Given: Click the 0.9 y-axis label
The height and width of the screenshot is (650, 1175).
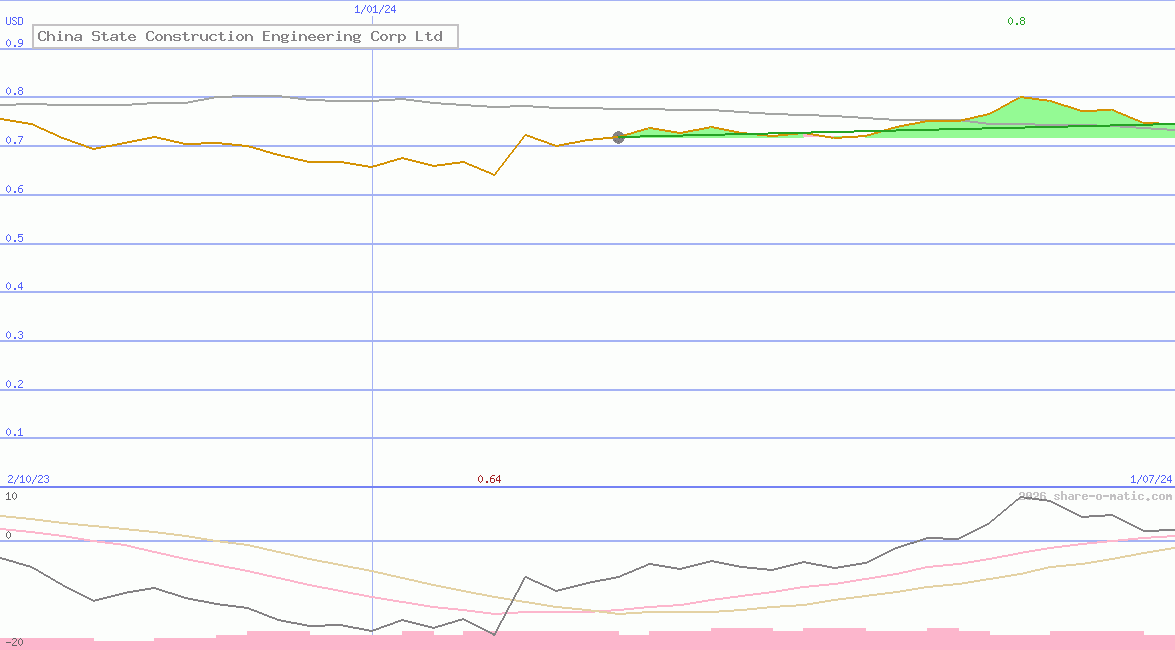Looking at the screenshot, I should pyautogui.click(x=14, y=43).
